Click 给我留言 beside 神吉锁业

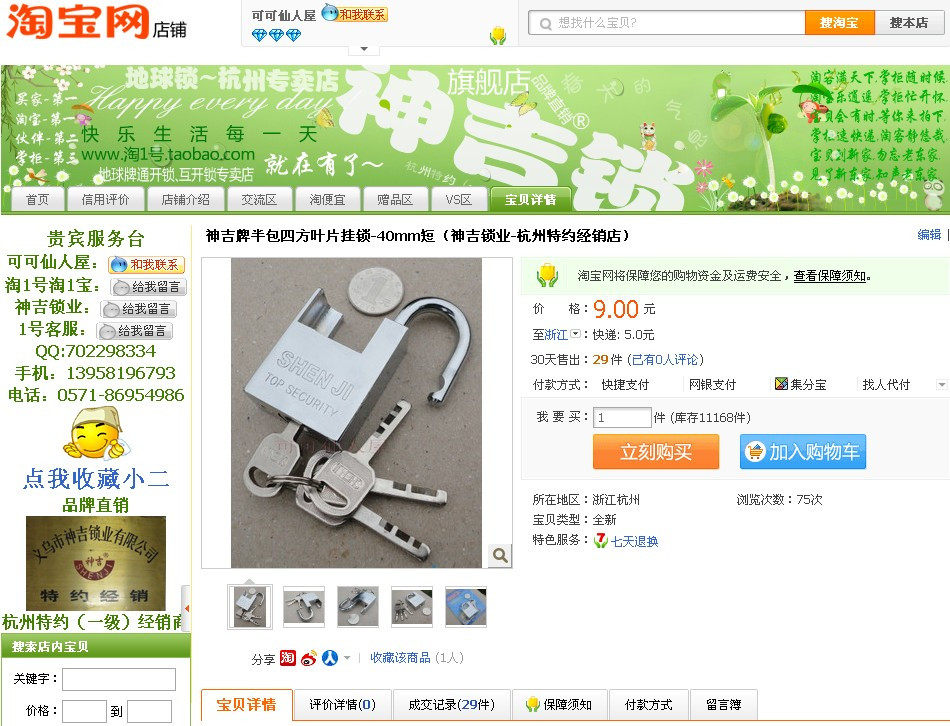[139, 309]
